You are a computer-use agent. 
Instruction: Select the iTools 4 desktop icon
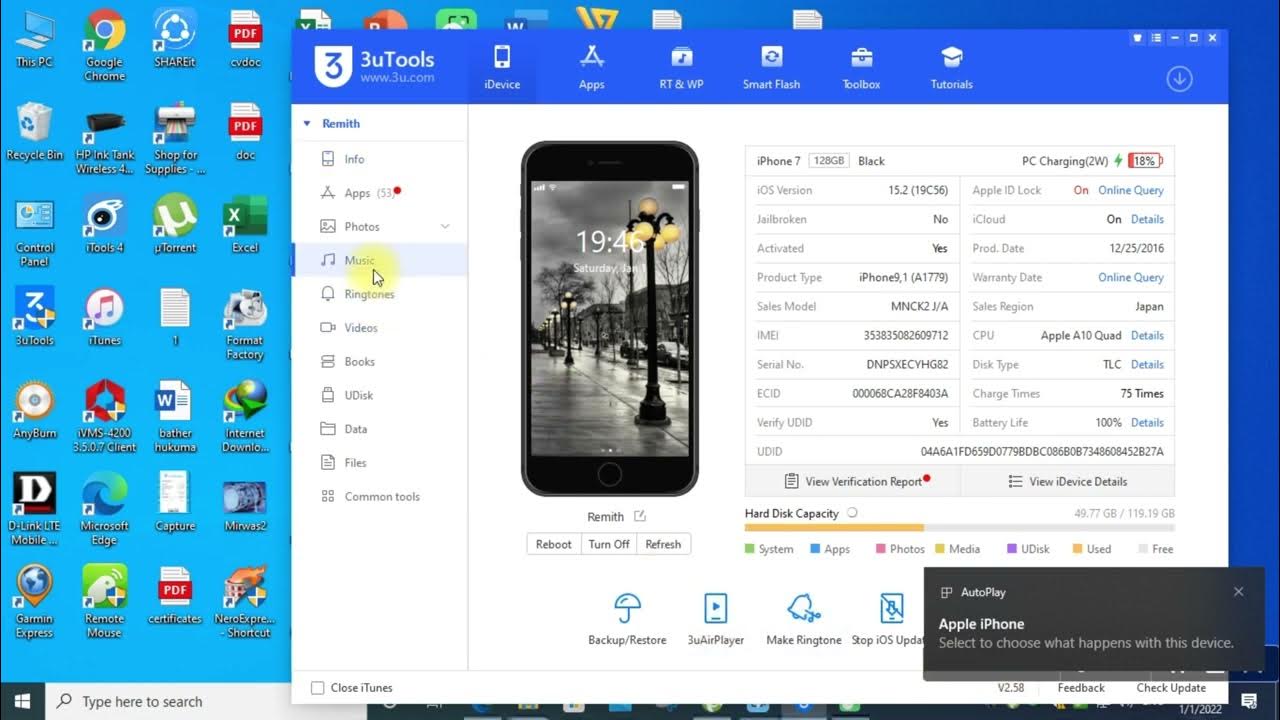[104, 224]
